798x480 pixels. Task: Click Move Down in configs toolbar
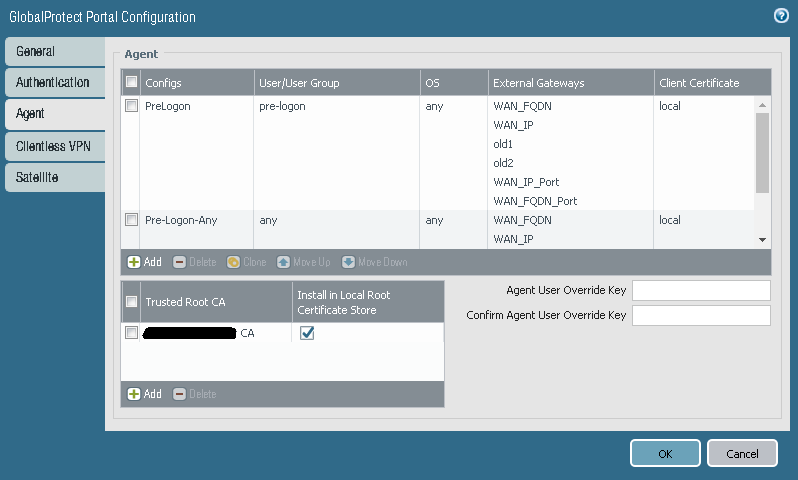point(374,262)
